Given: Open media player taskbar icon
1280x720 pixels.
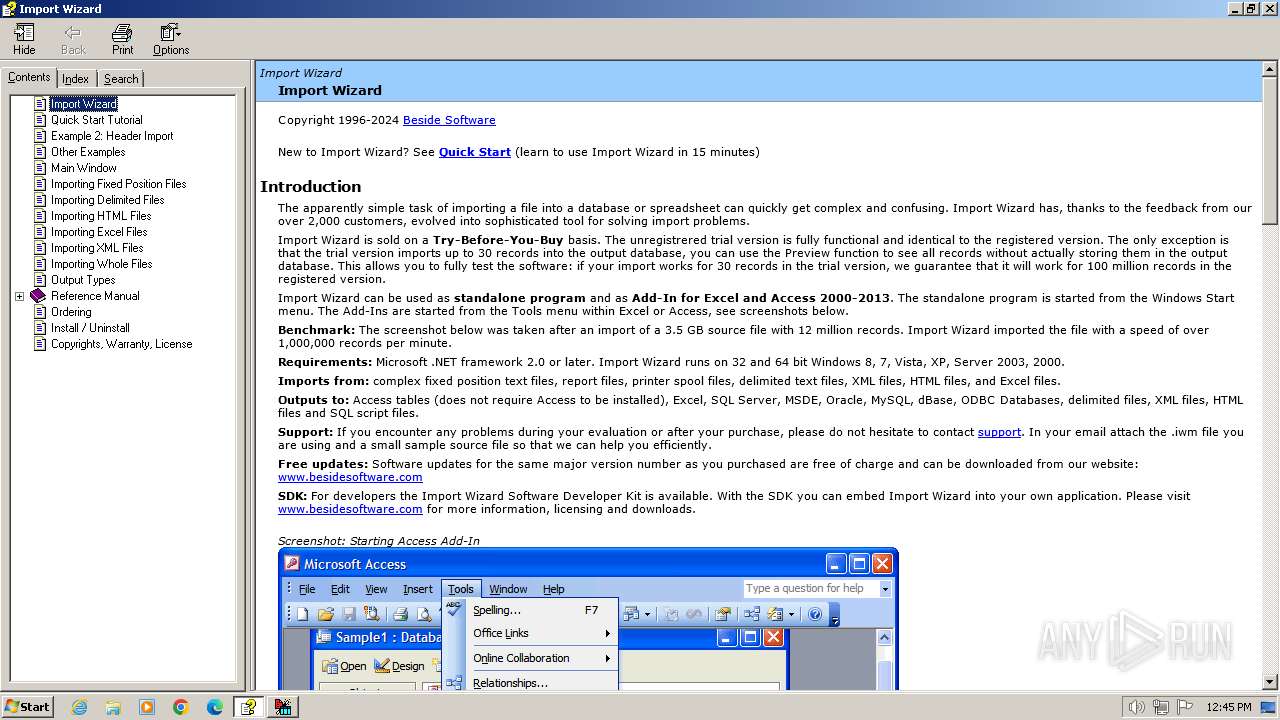Looking at the screenshot, I should click(x=147, y=707).
